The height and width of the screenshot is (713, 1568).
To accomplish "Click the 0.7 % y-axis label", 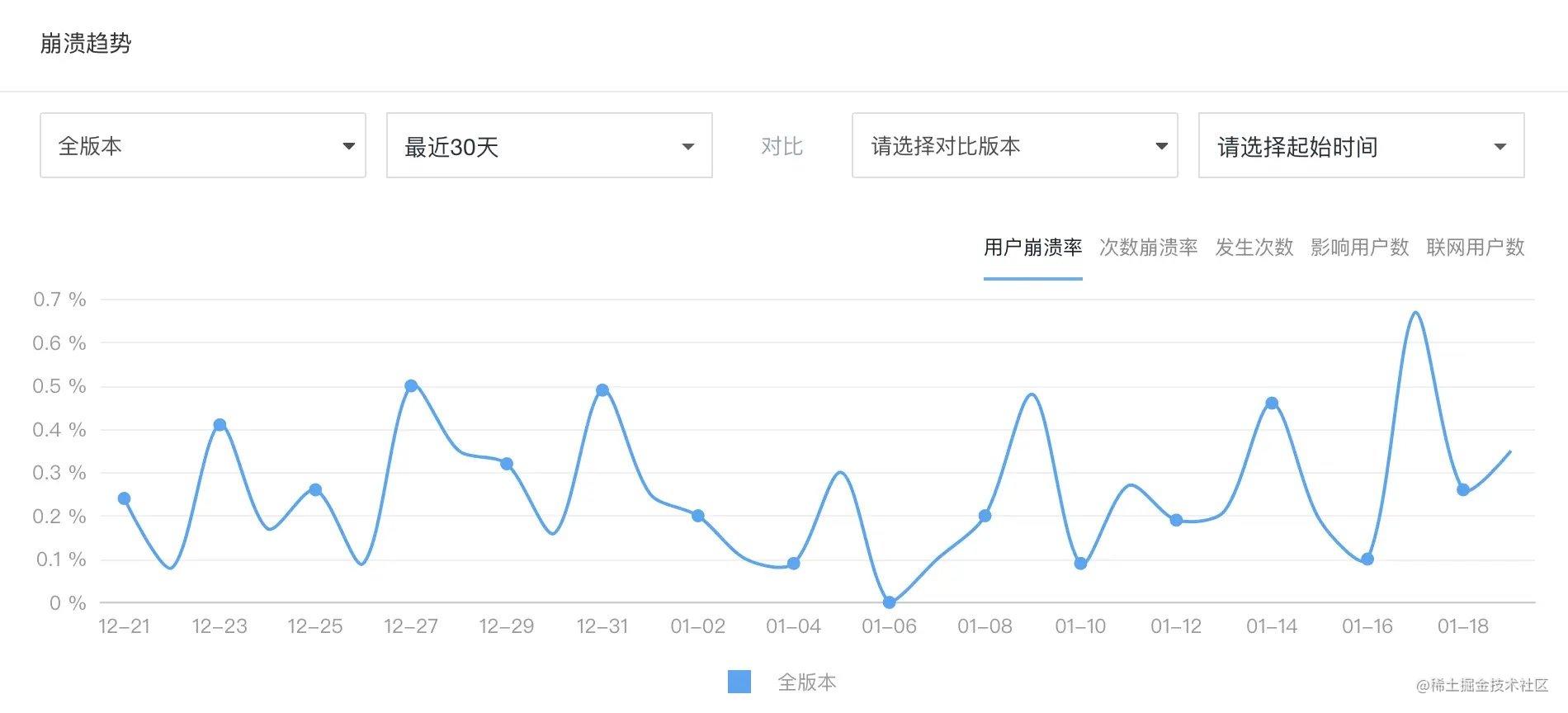I will tap(59, 300).
